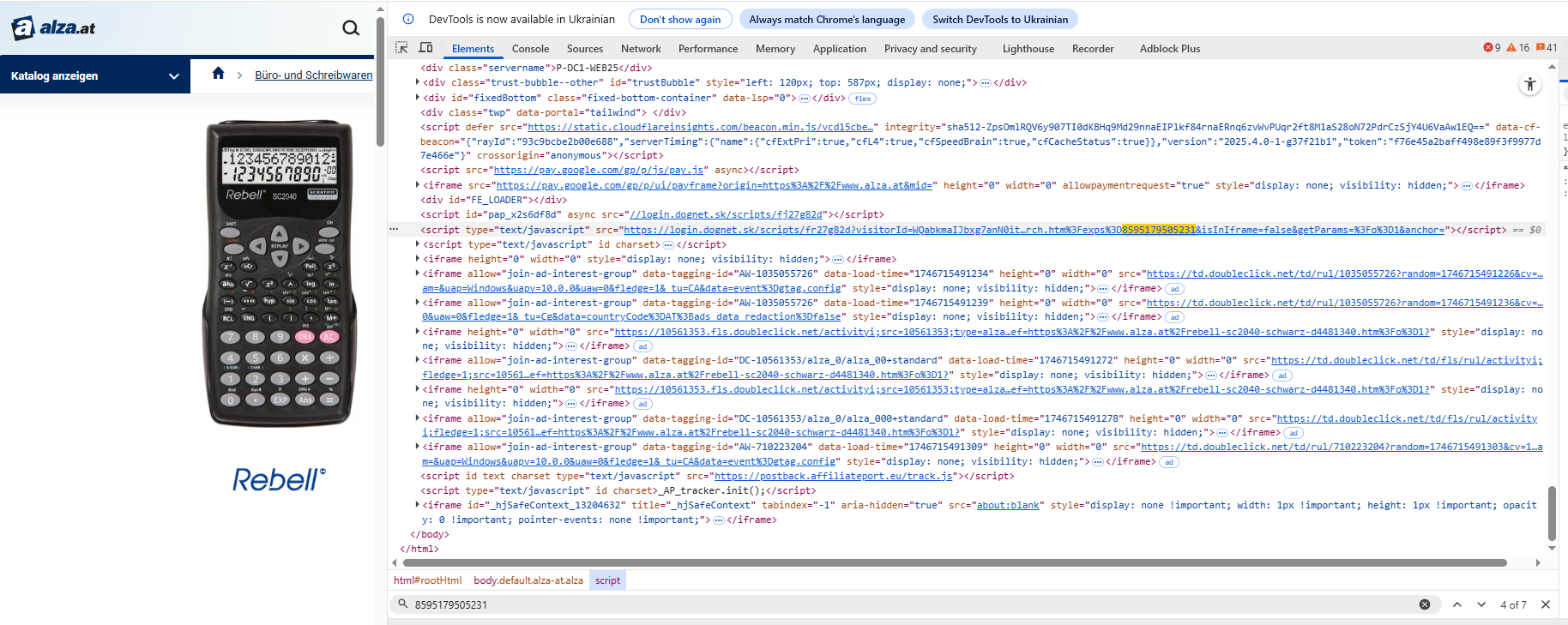Viewport: 1568px width, 625px height.
Task: Go to the home breadcrumb icon
Action: [218, 74]
